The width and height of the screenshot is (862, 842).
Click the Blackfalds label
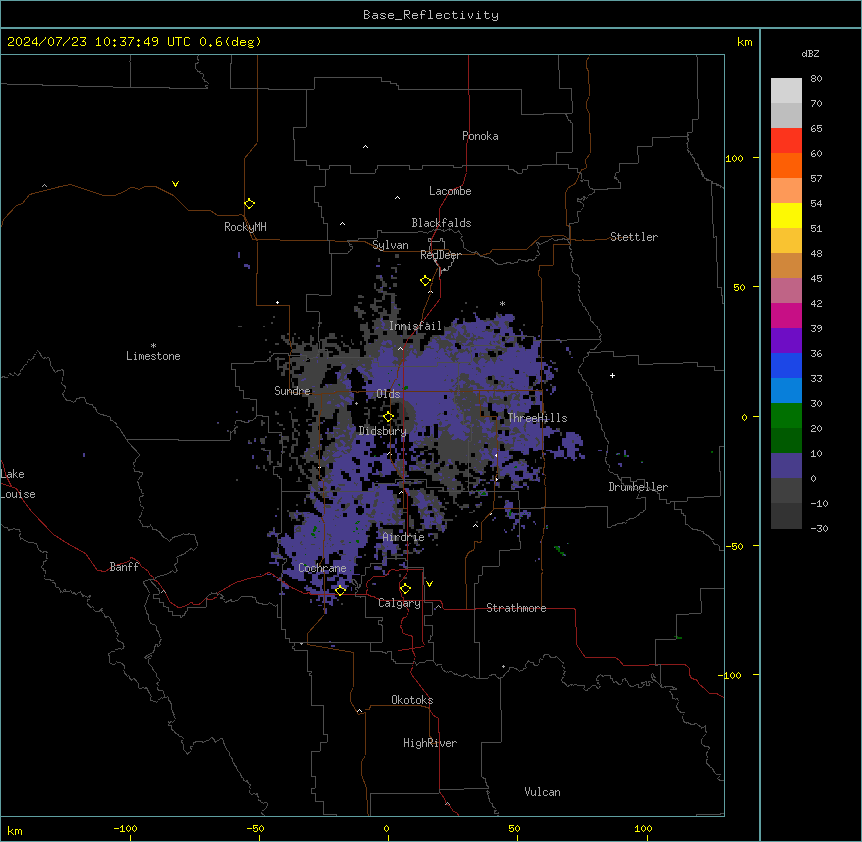(x=441, y=223)
